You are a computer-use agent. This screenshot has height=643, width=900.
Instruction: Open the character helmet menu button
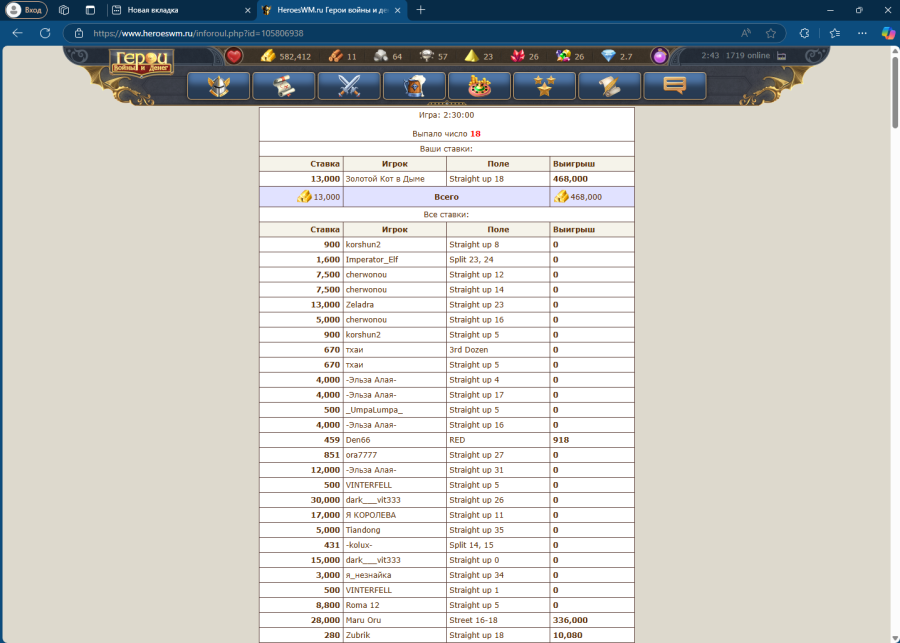pyautogui.click(x=219, y=86)
